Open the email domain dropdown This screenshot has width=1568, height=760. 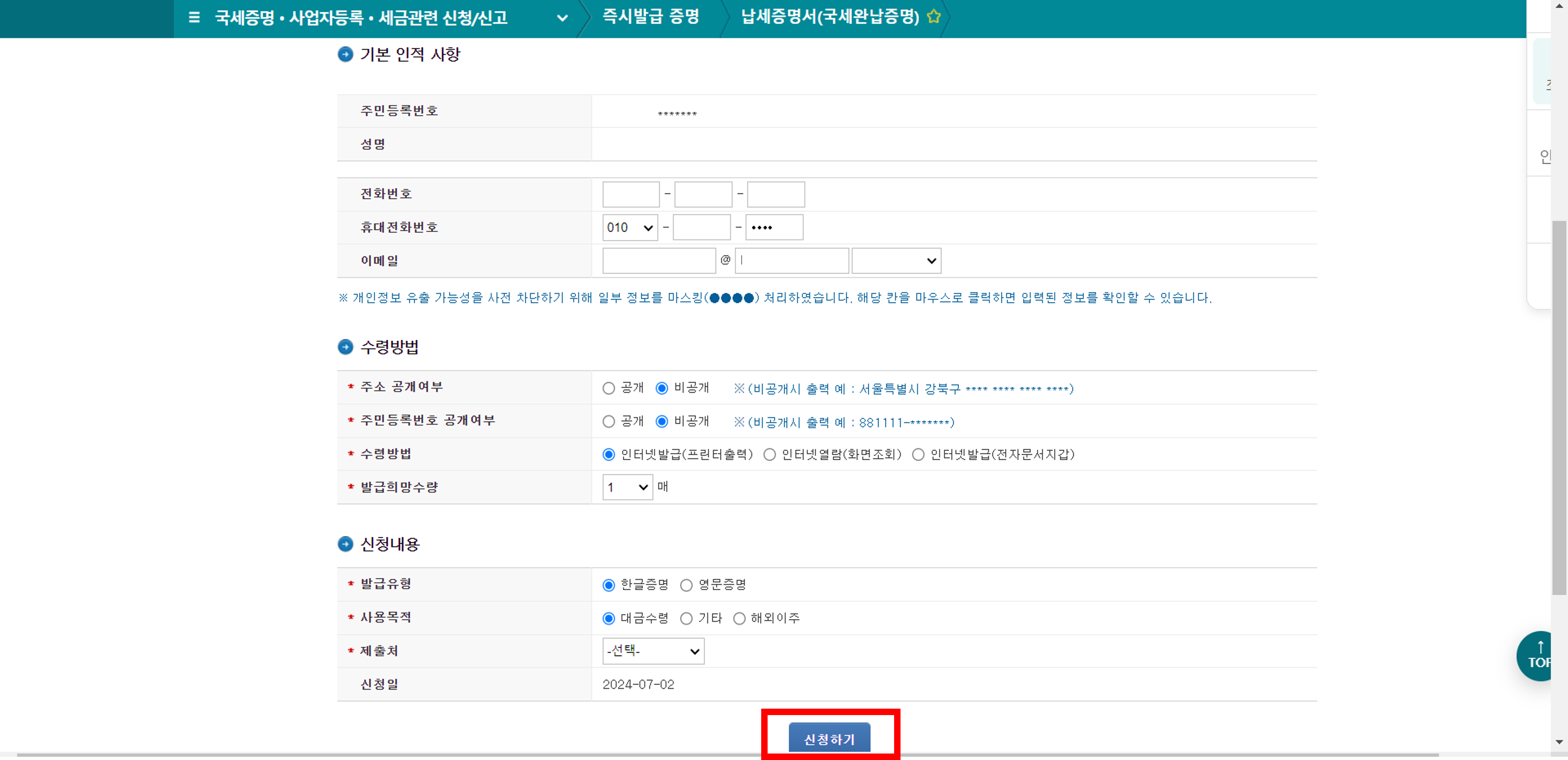click(896, 261)
